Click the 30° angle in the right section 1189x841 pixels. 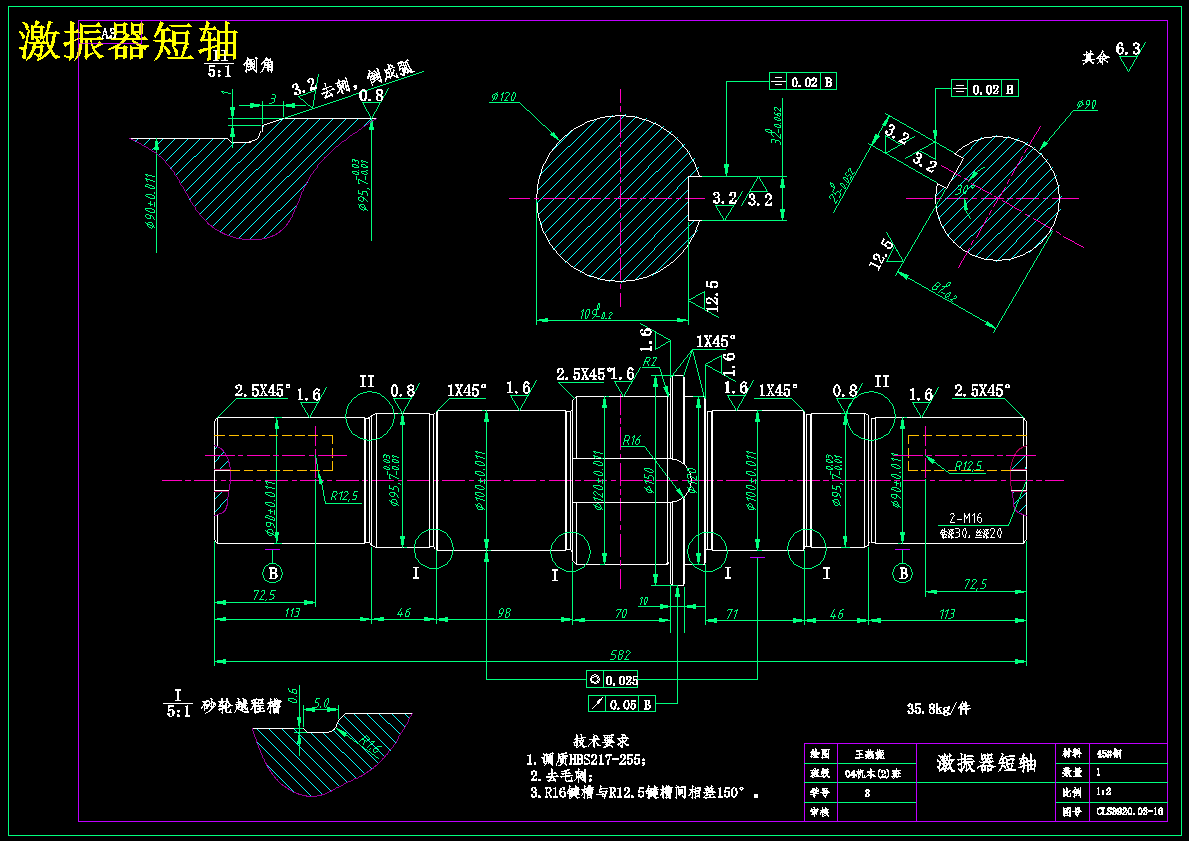(x=965, y=188)
